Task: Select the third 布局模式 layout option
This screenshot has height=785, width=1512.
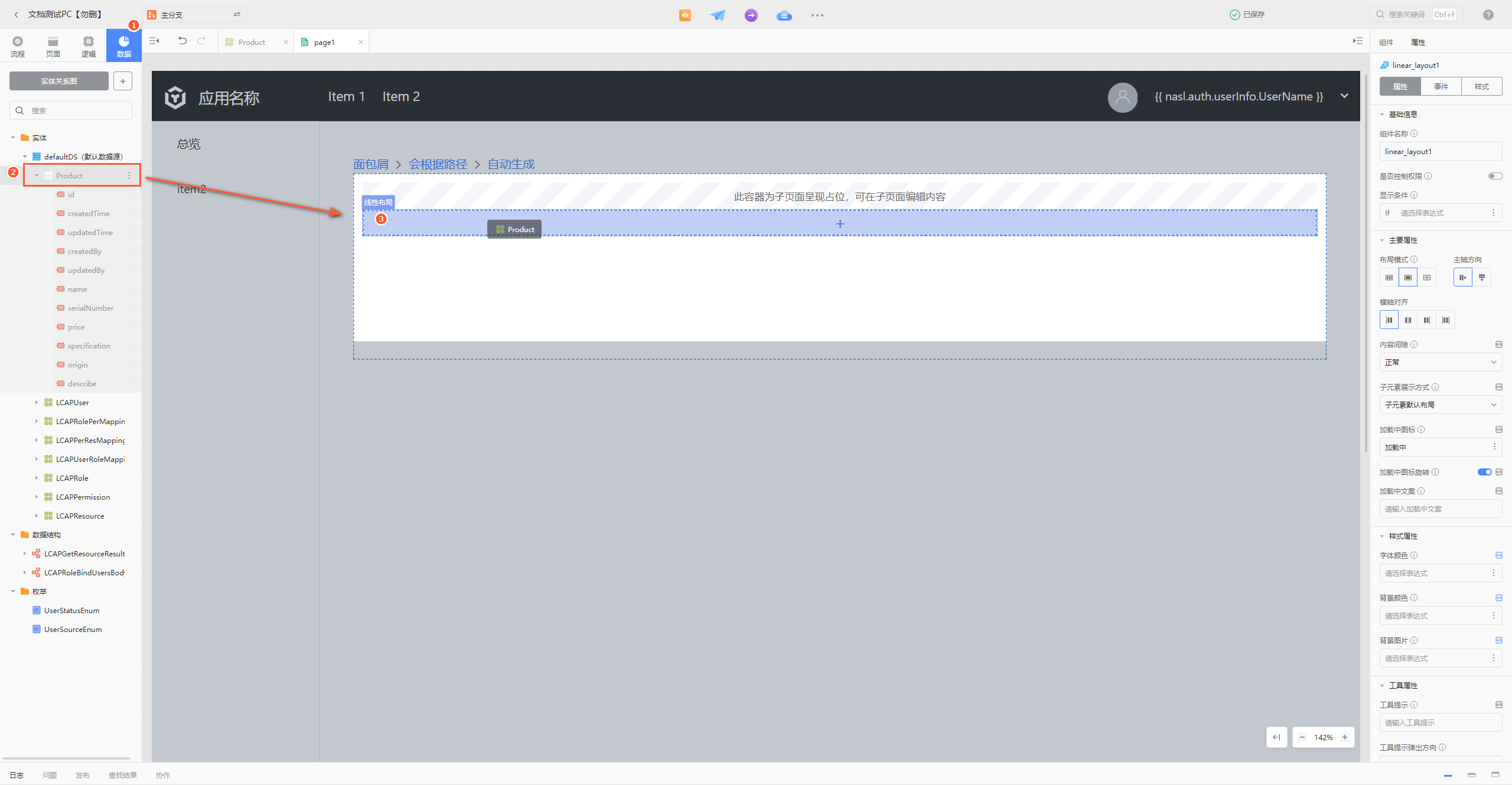Action: click(1427, 278)
